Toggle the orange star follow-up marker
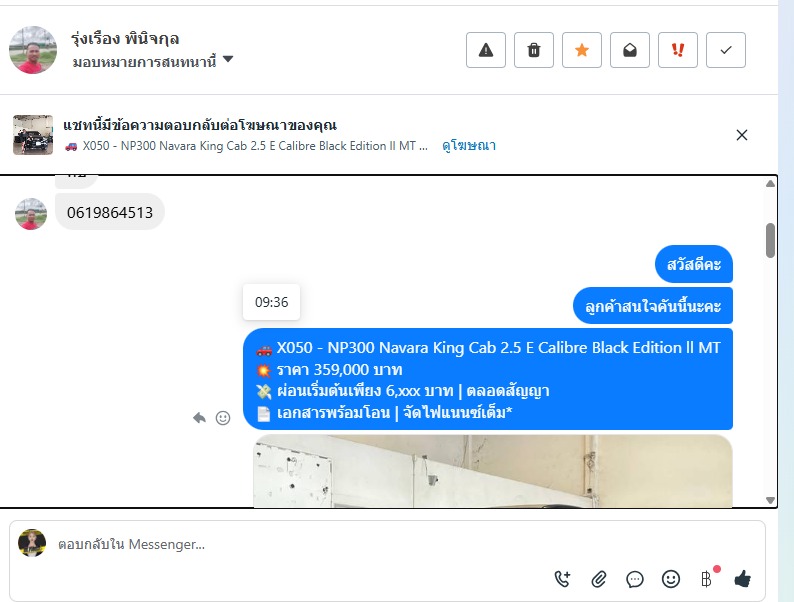This screenshot has height=602, width=794. tap(582, 50)
